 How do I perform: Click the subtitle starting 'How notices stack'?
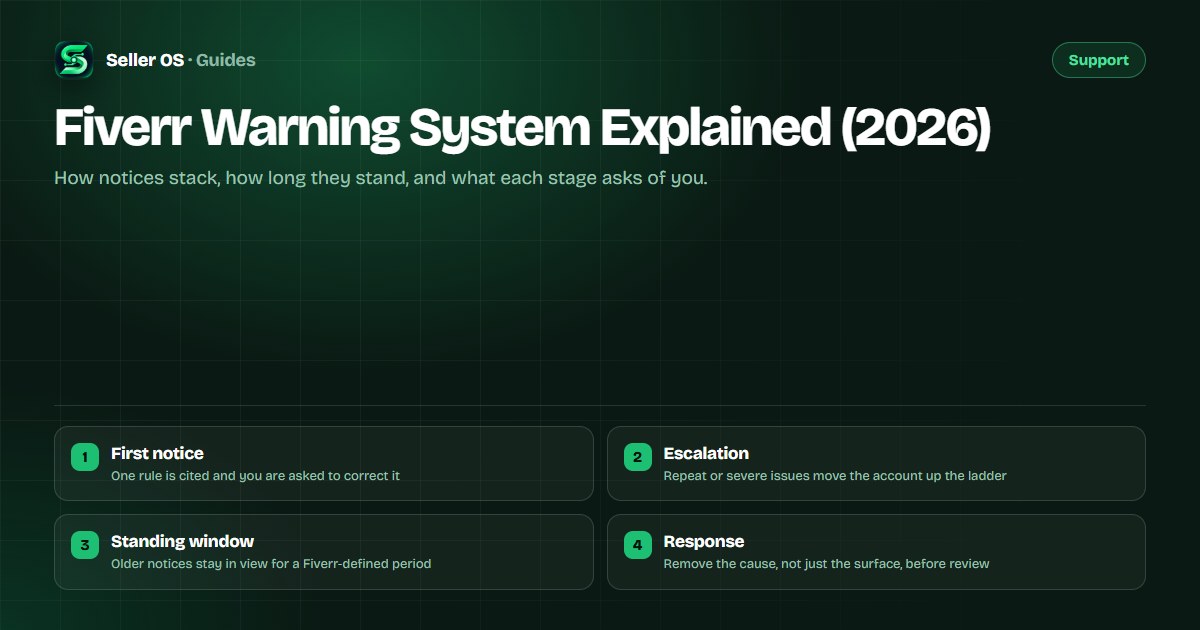(x=381, y=179)
